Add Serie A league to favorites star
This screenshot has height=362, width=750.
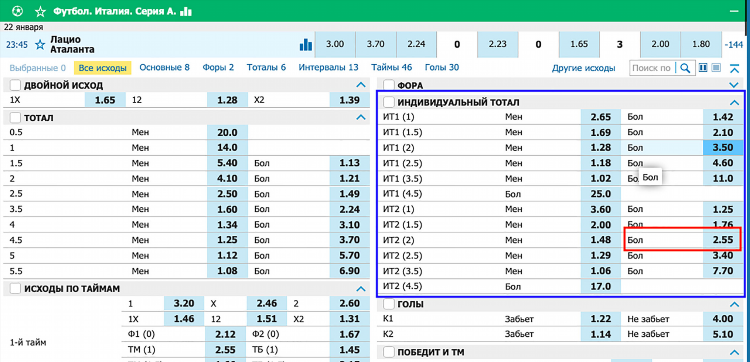click(41, 11)
